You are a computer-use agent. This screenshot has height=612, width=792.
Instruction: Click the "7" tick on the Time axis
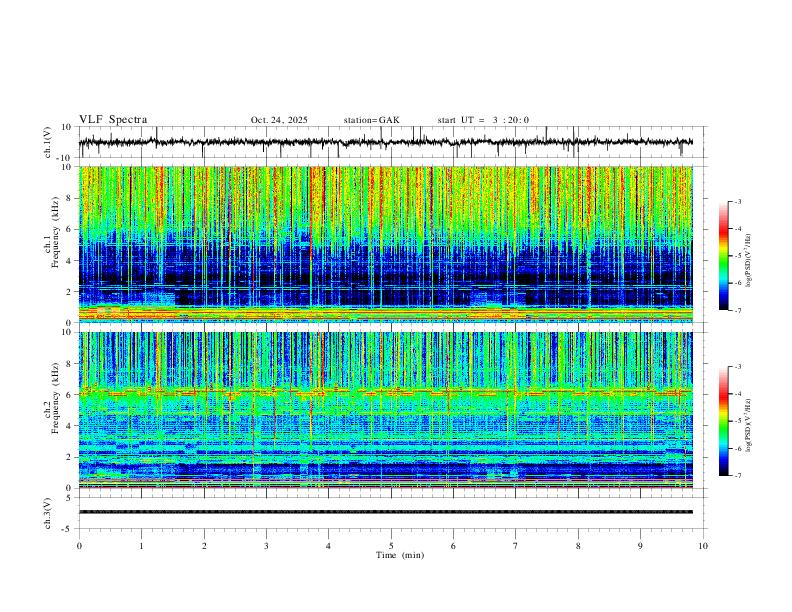(516, 546)
